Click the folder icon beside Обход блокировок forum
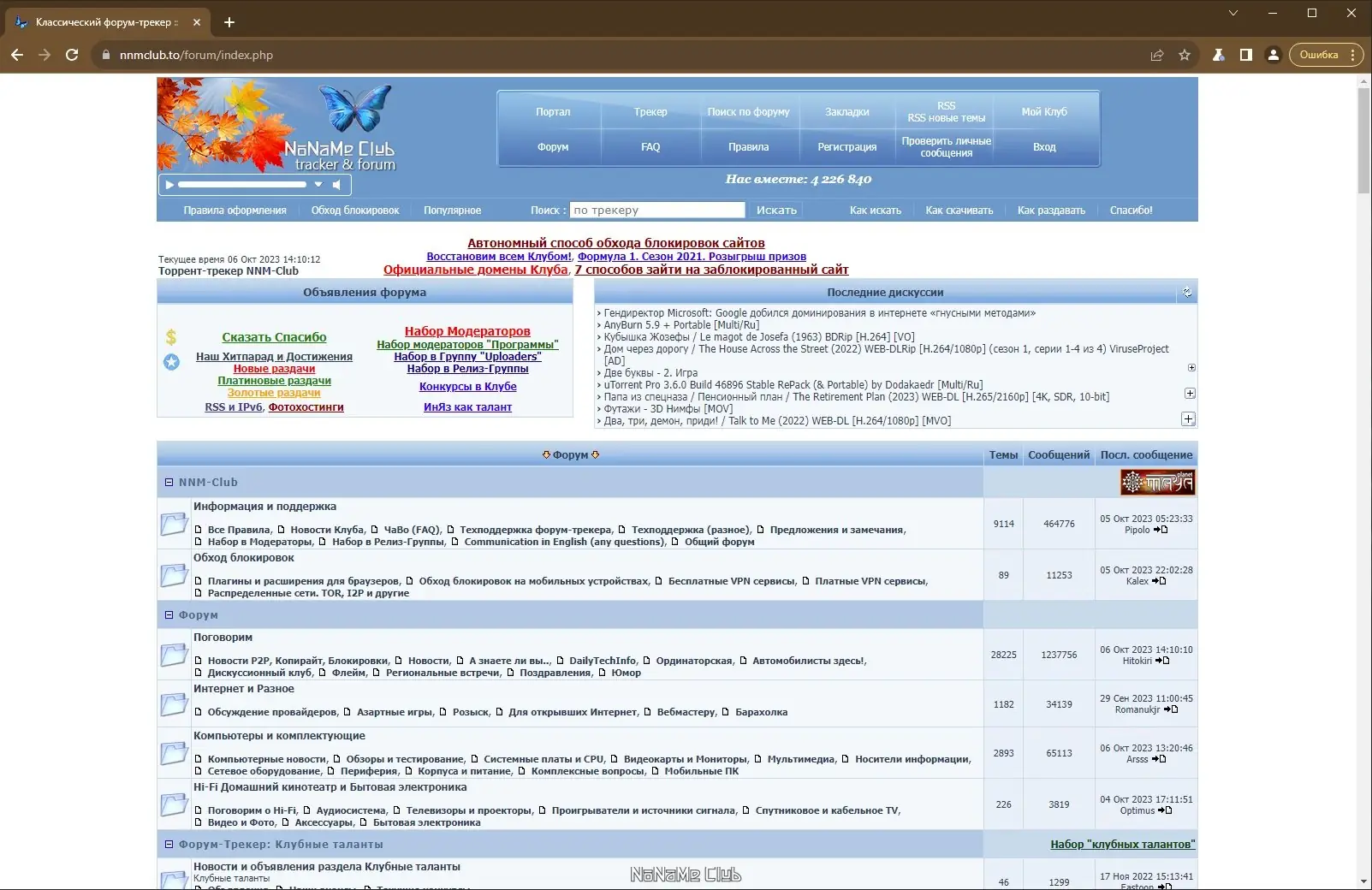The image size is (1372, 890). click(x=174, y=575)
